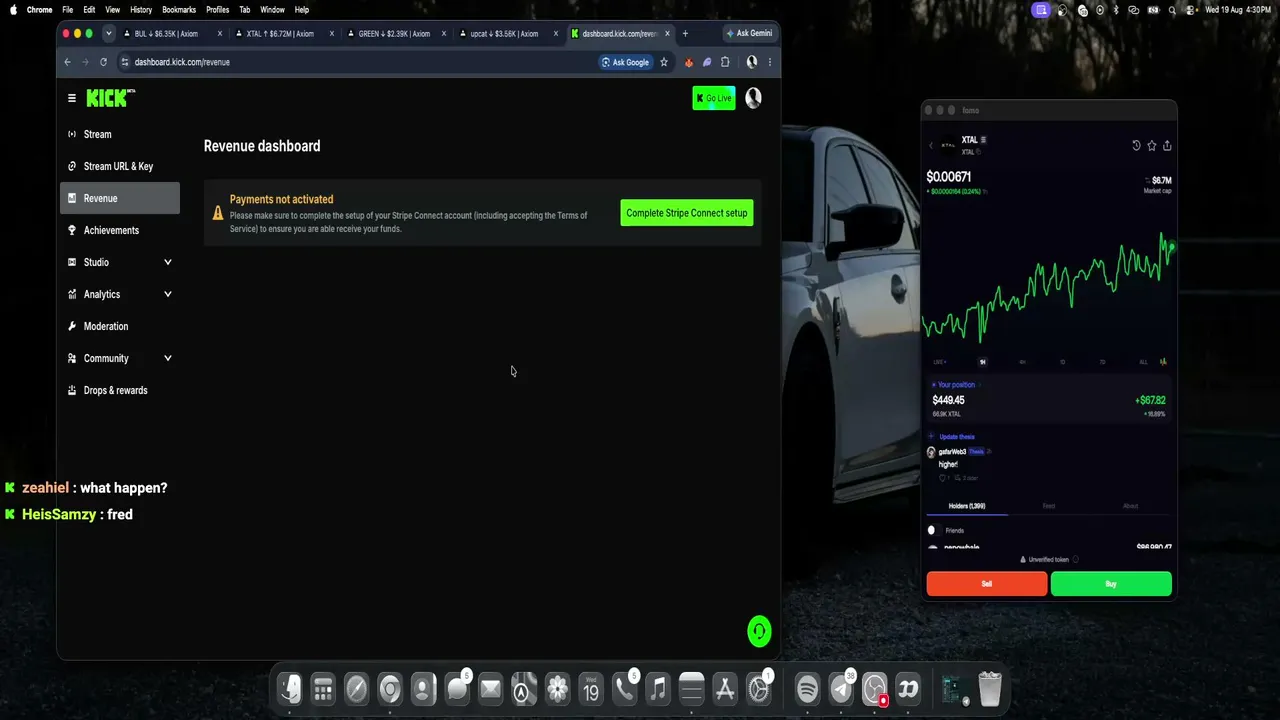
Task: Toggle the Kick sidebar hamburger menu
Action: click(x=72, y=98)
